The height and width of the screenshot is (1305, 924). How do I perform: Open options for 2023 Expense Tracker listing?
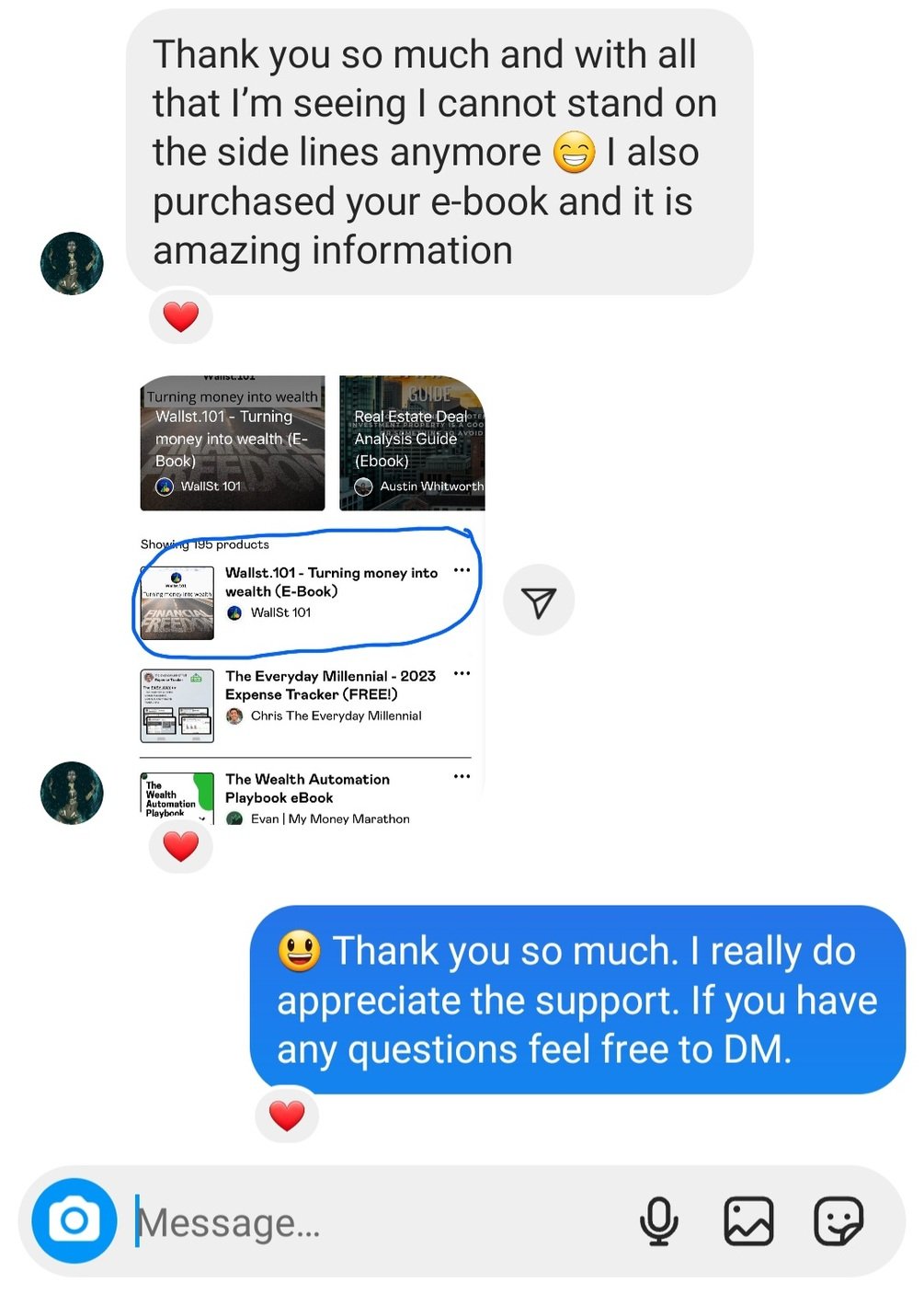click(x=462, y=673)
